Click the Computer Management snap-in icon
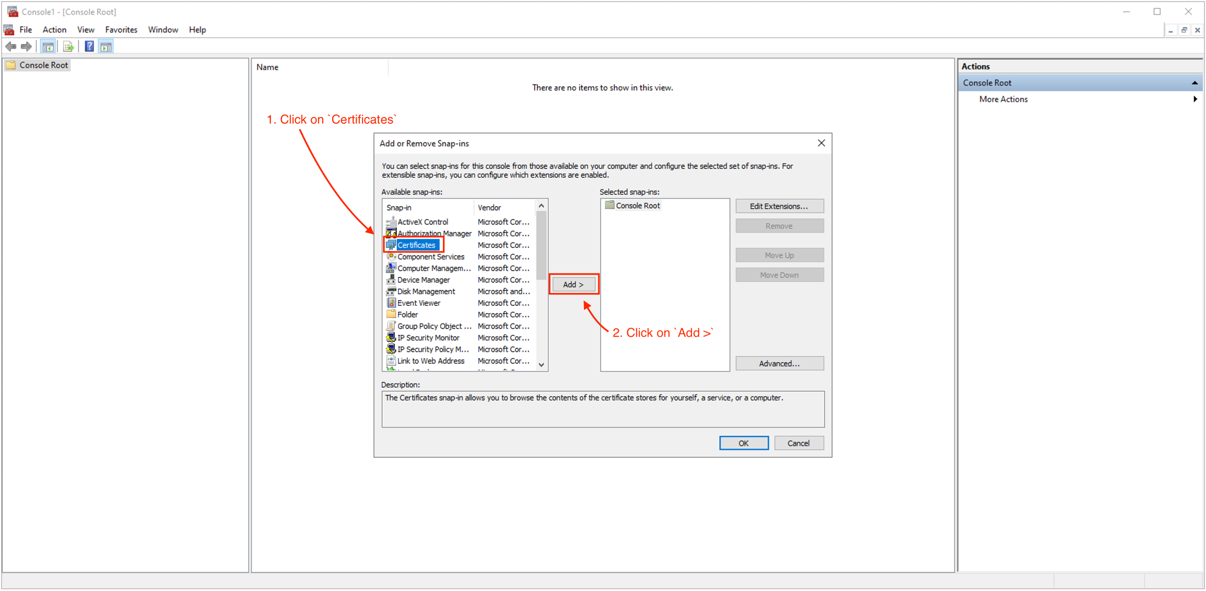1206x591 pixels. pos(391,268)
